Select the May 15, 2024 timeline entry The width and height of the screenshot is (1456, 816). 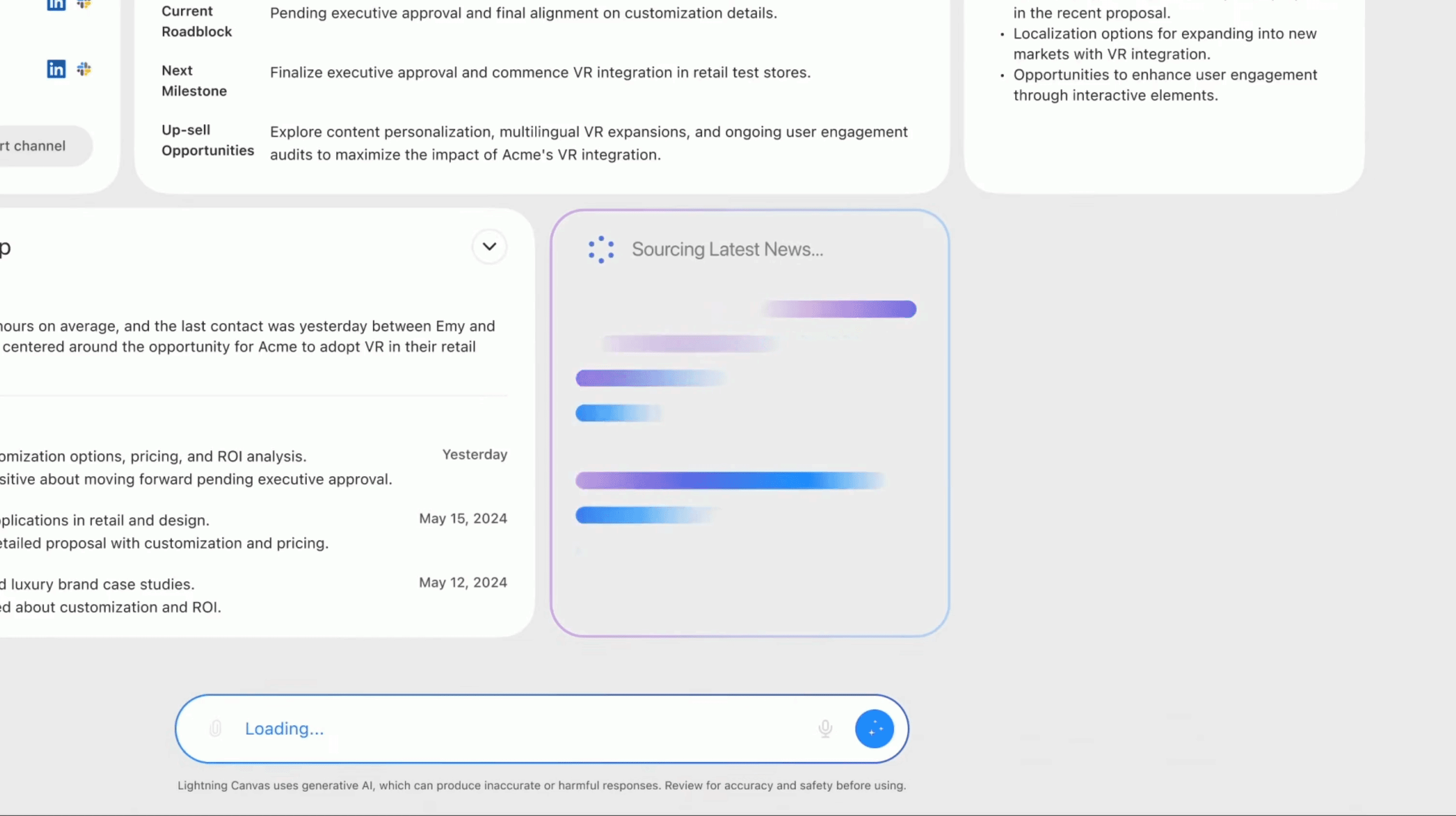pyautogui.click(x=462, y=518)
